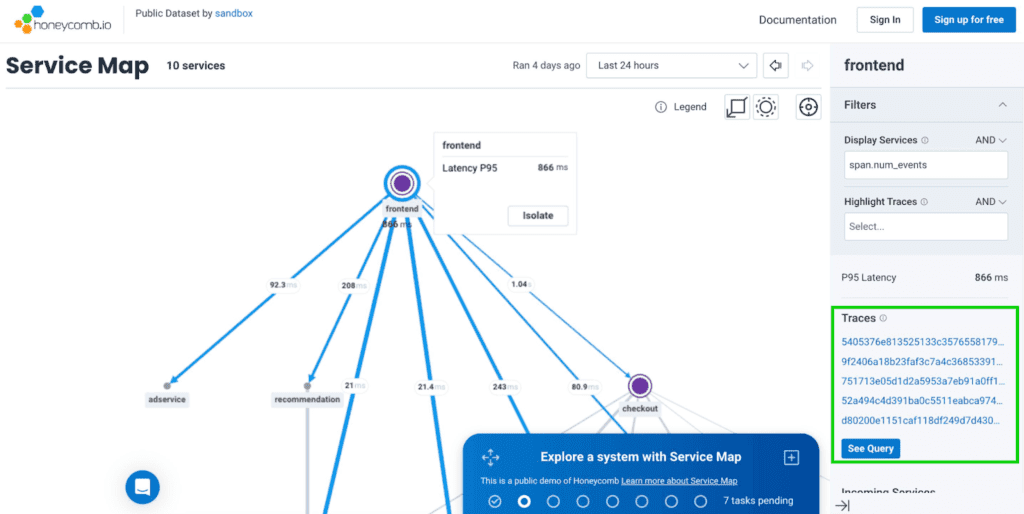Click the recenter target icon
Image resolution: width=1024 pixels, height=514 pixels.
pyautogui.click(x=808, y=107)
